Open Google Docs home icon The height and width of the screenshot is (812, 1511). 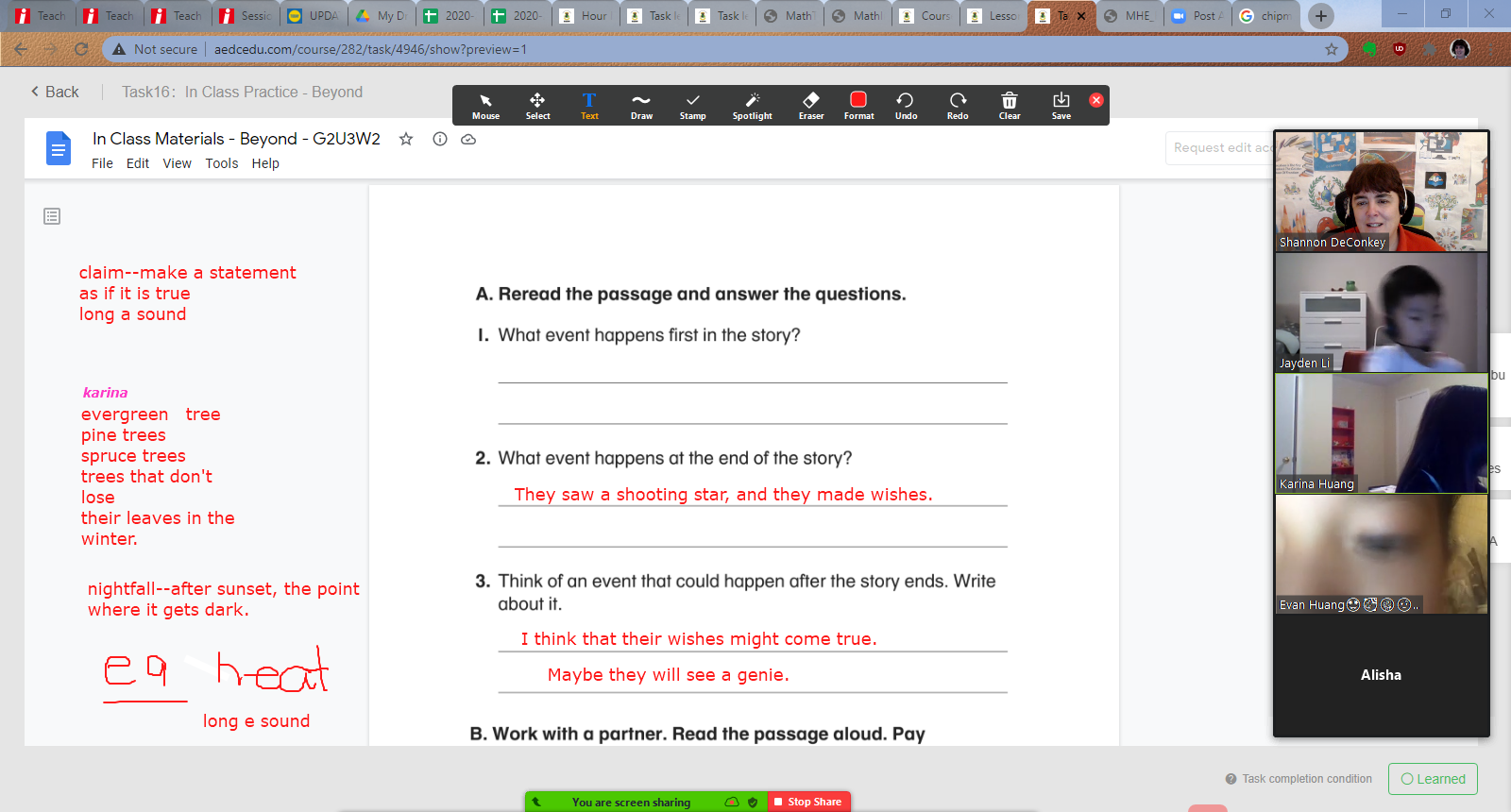[x=59, y=148]
